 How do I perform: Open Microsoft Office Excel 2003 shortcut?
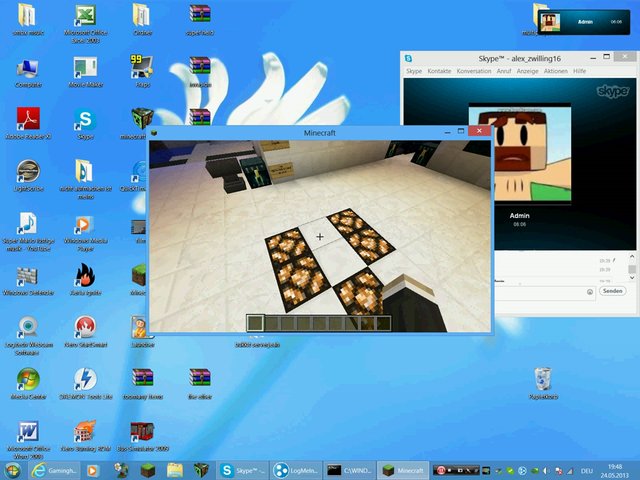tap(84, 18)
